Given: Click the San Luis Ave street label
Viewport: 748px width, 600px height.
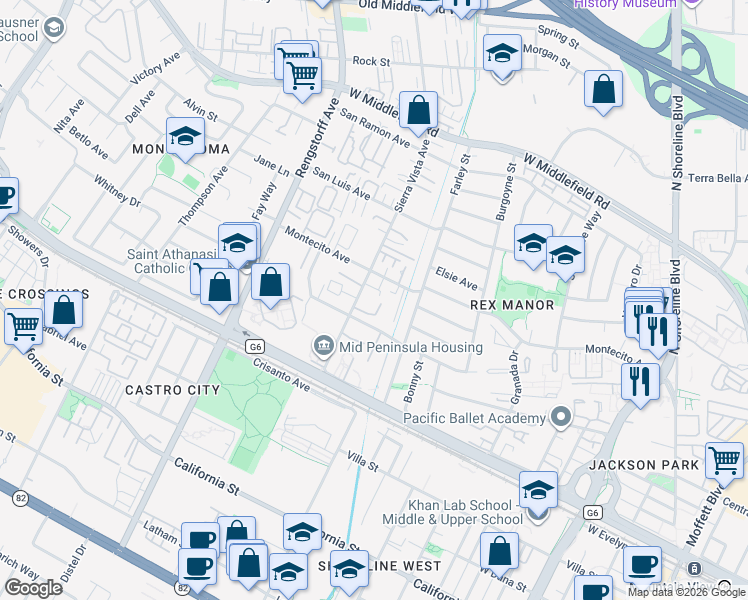Looking at the screenshot, I should (341, 183).
